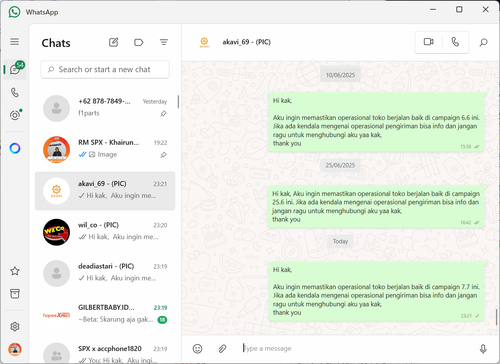Click the 23:21 timestamp in Today message
Viewport: 500px width, 364px height.
[x=466, y=316]
